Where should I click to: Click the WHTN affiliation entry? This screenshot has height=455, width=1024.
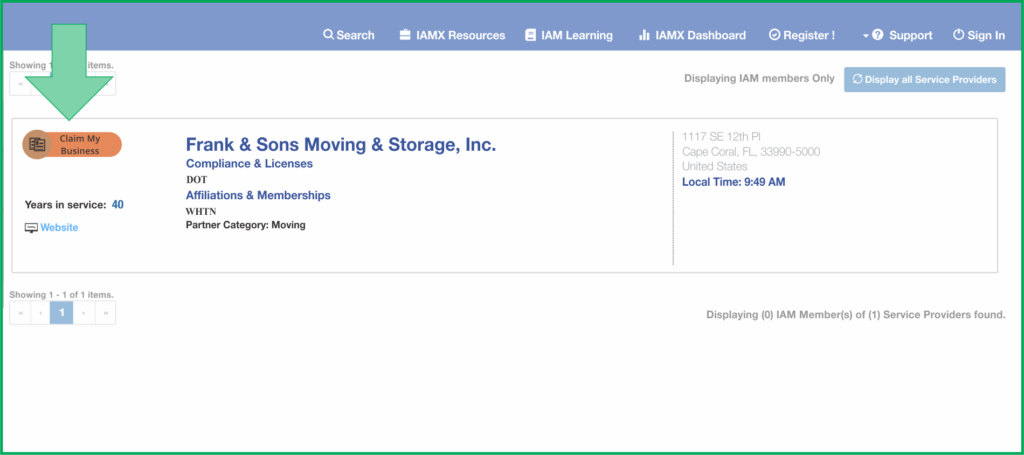(x=201, y=211)
